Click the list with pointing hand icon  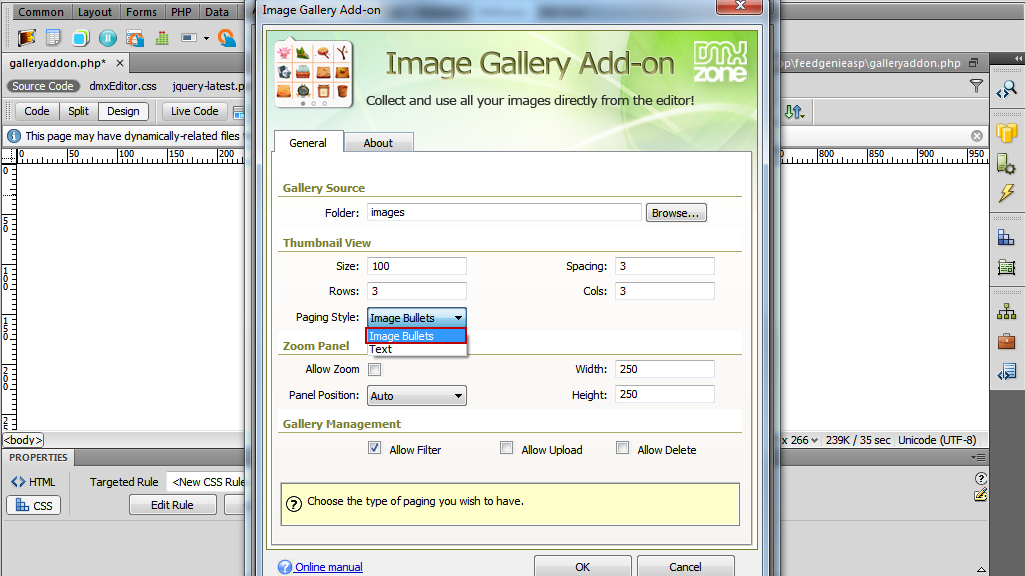click(135, 38)
